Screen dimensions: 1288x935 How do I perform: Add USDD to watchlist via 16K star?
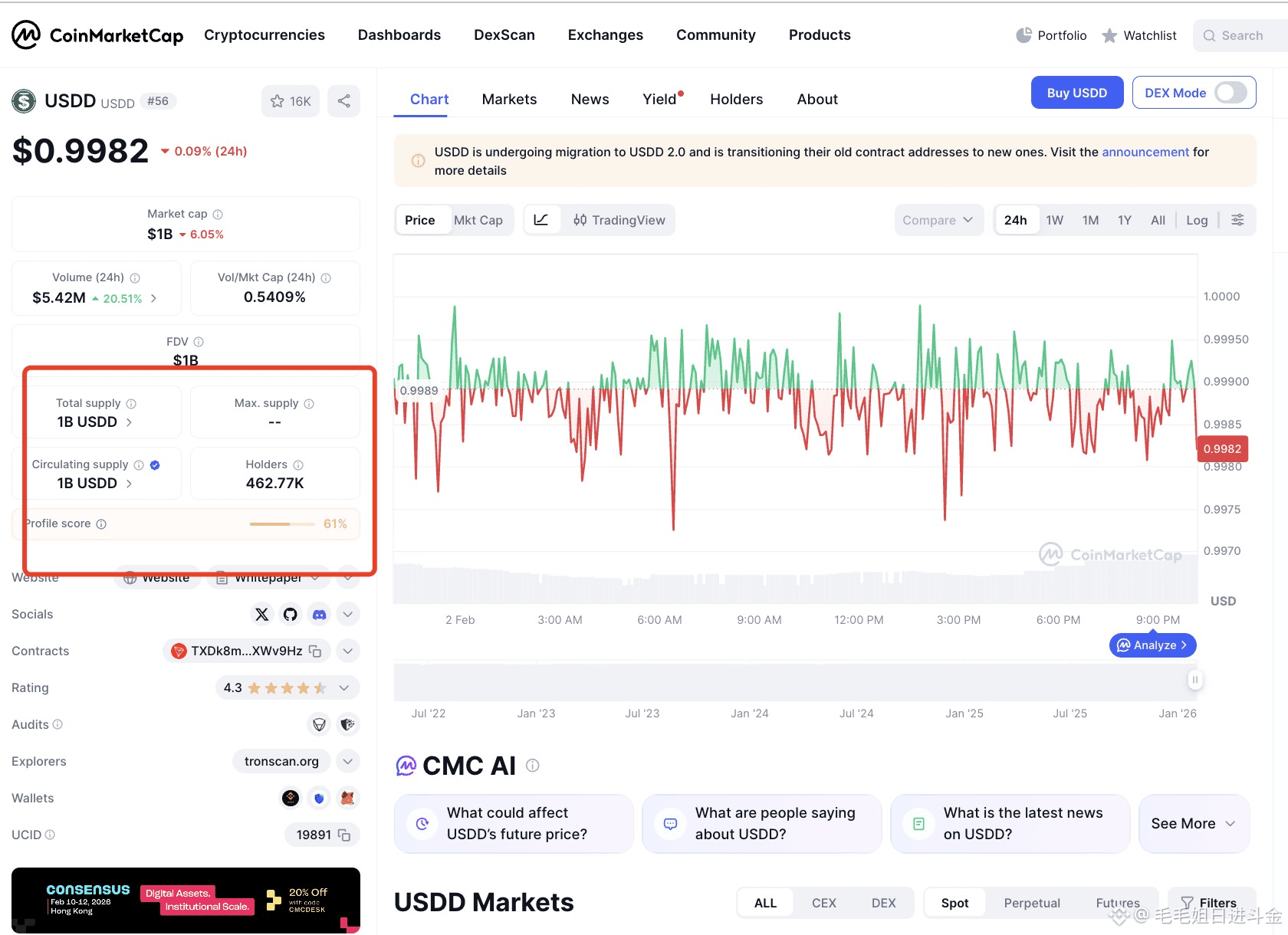click(x=290, y=101)
